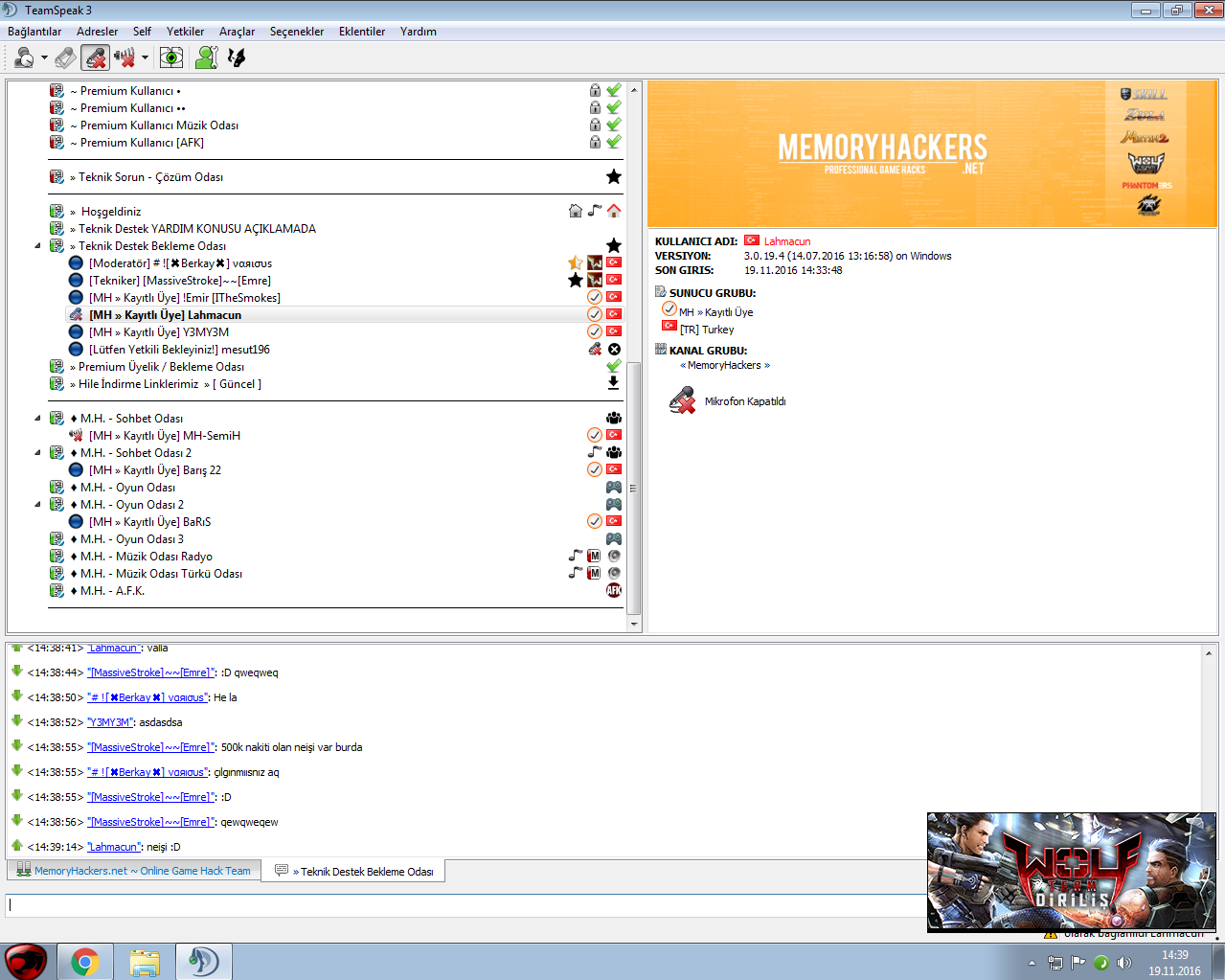
Task: Open the Bağlantılar menu
Action: point(34,32)
